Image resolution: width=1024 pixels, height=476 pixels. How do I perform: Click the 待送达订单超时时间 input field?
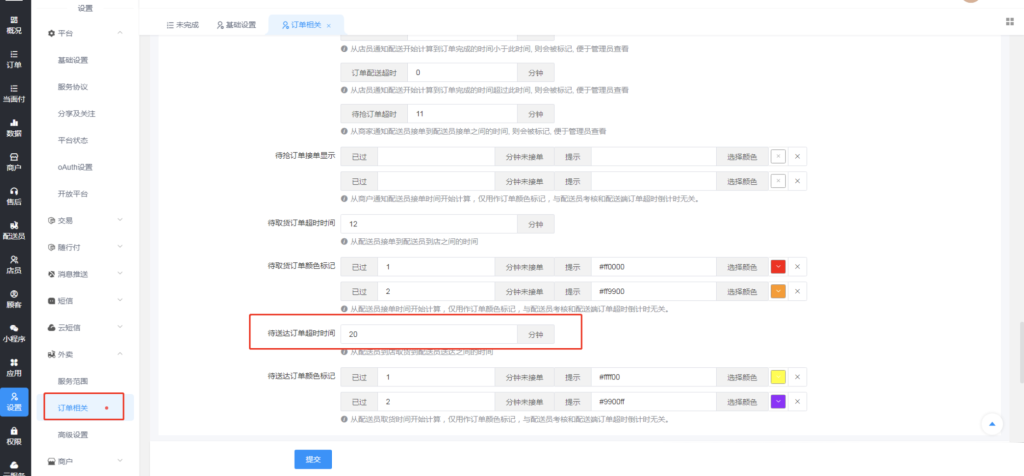[427, 335]
